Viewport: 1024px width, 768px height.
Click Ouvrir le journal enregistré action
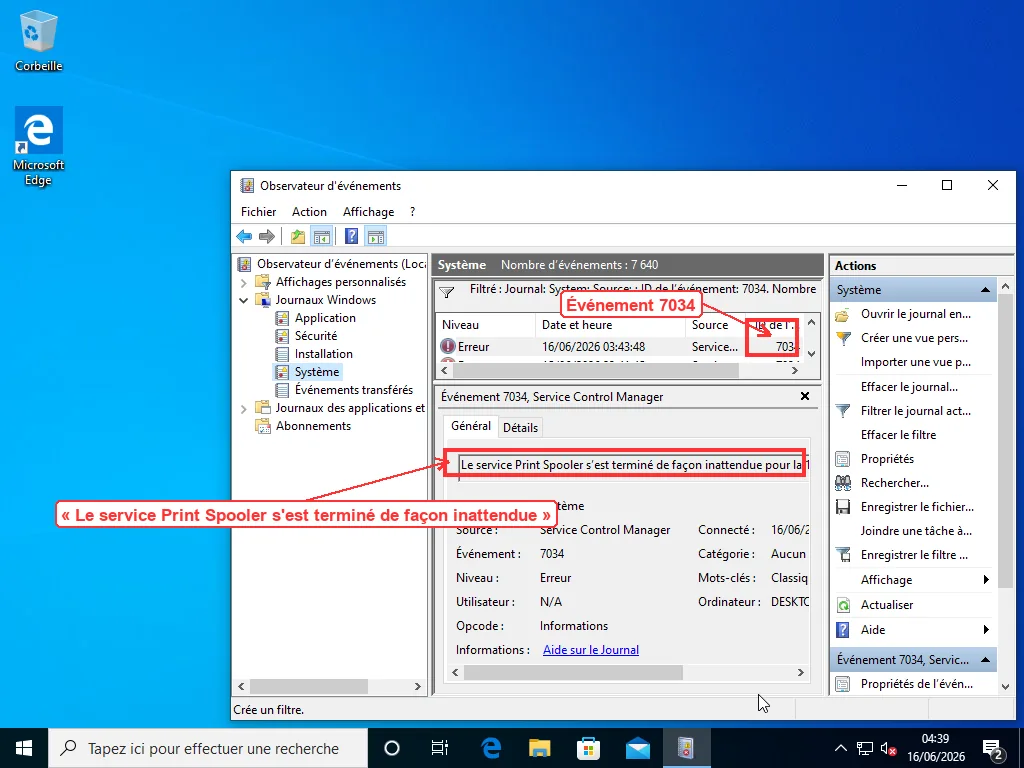915,314
